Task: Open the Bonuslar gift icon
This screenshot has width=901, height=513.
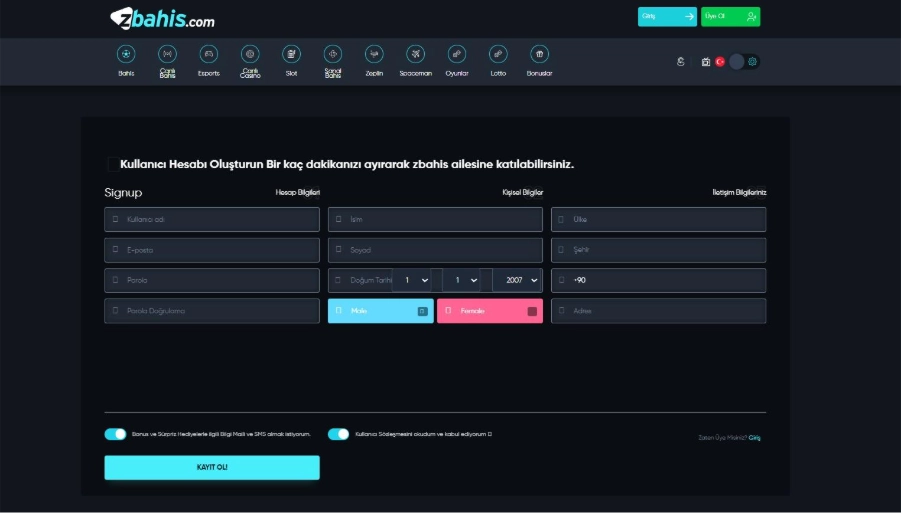Action: [539, 54]
